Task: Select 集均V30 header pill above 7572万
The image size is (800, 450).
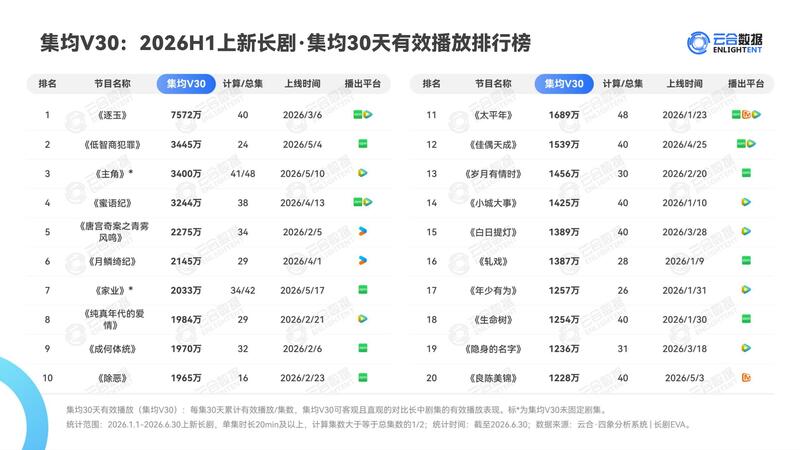Action: pos(186,84)
